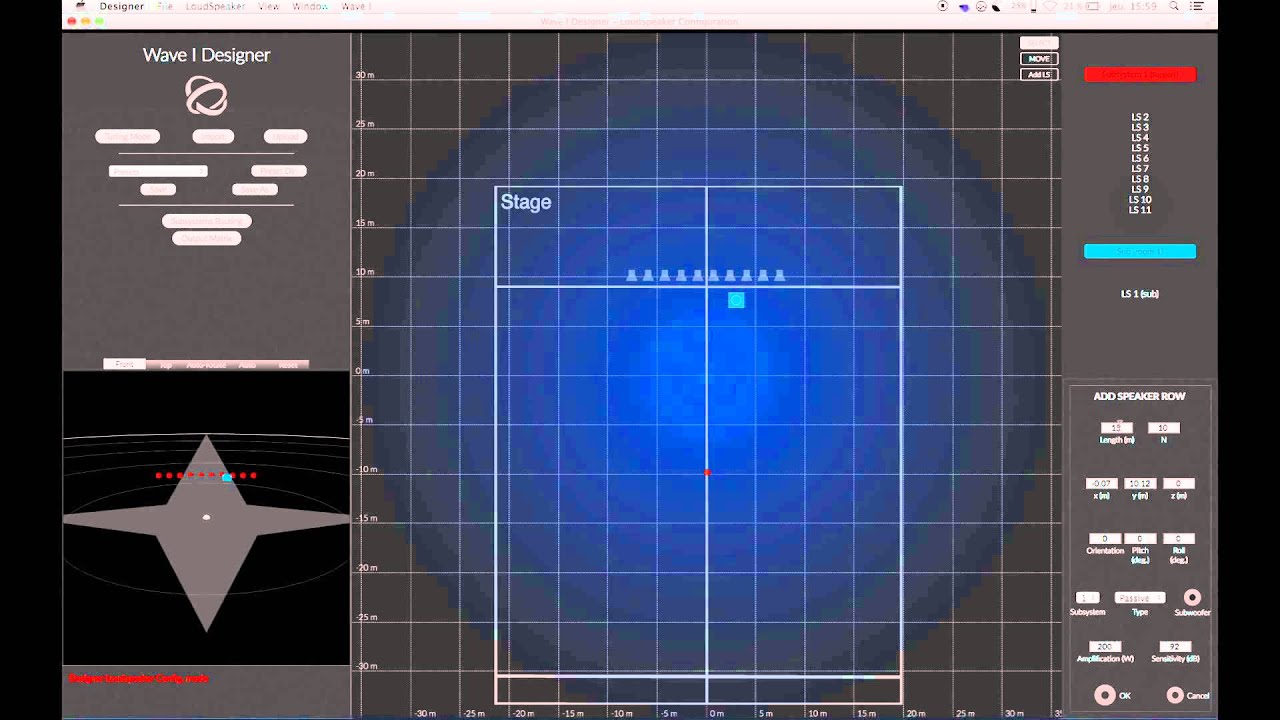Click the N speakers input field
This screenshot has width=1280, height=720.
(1163, 428)
